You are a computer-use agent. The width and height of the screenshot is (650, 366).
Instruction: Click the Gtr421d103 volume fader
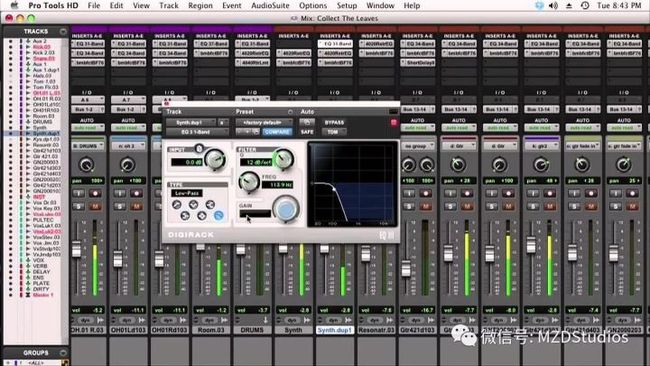pos(406,269)
